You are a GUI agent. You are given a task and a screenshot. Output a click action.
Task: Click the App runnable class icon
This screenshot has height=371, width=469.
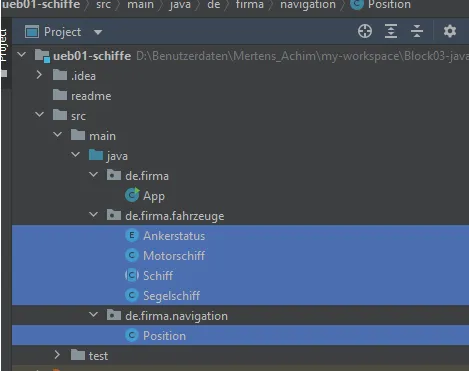point(132,195)
